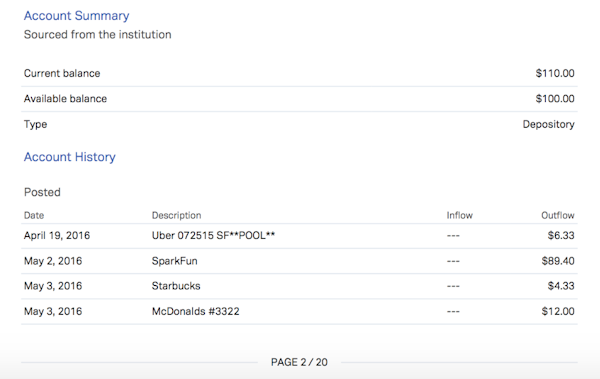
Task: Click the Inflow column header
Action: [460, 215]
